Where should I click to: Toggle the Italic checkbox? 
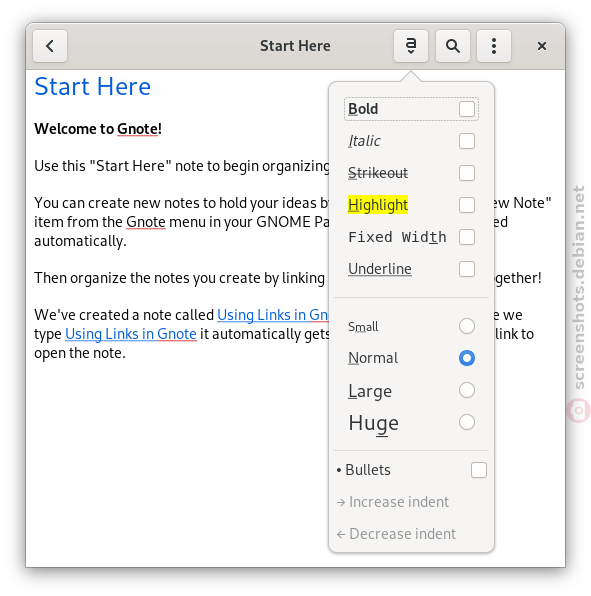tap(466, 141)
